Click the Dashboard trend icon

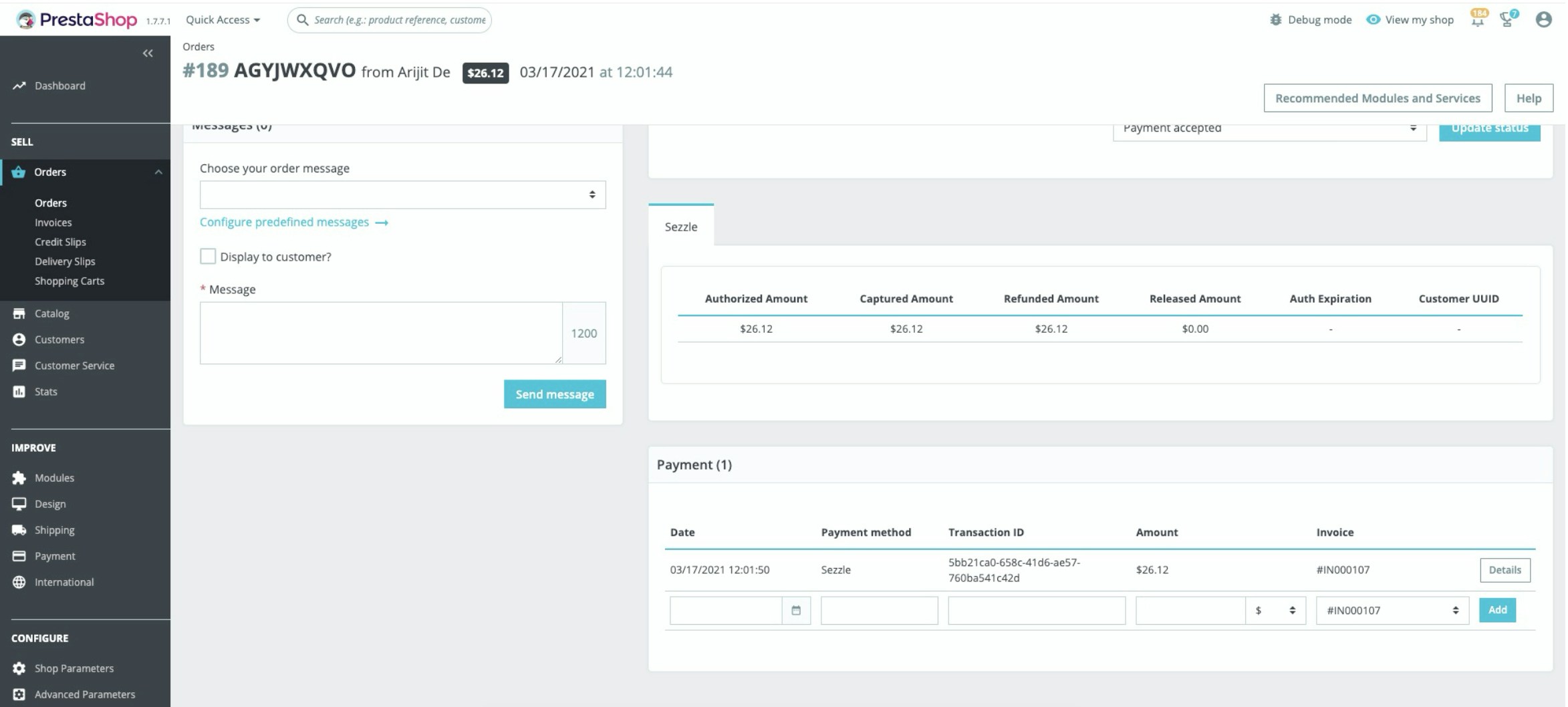[19, 86]
